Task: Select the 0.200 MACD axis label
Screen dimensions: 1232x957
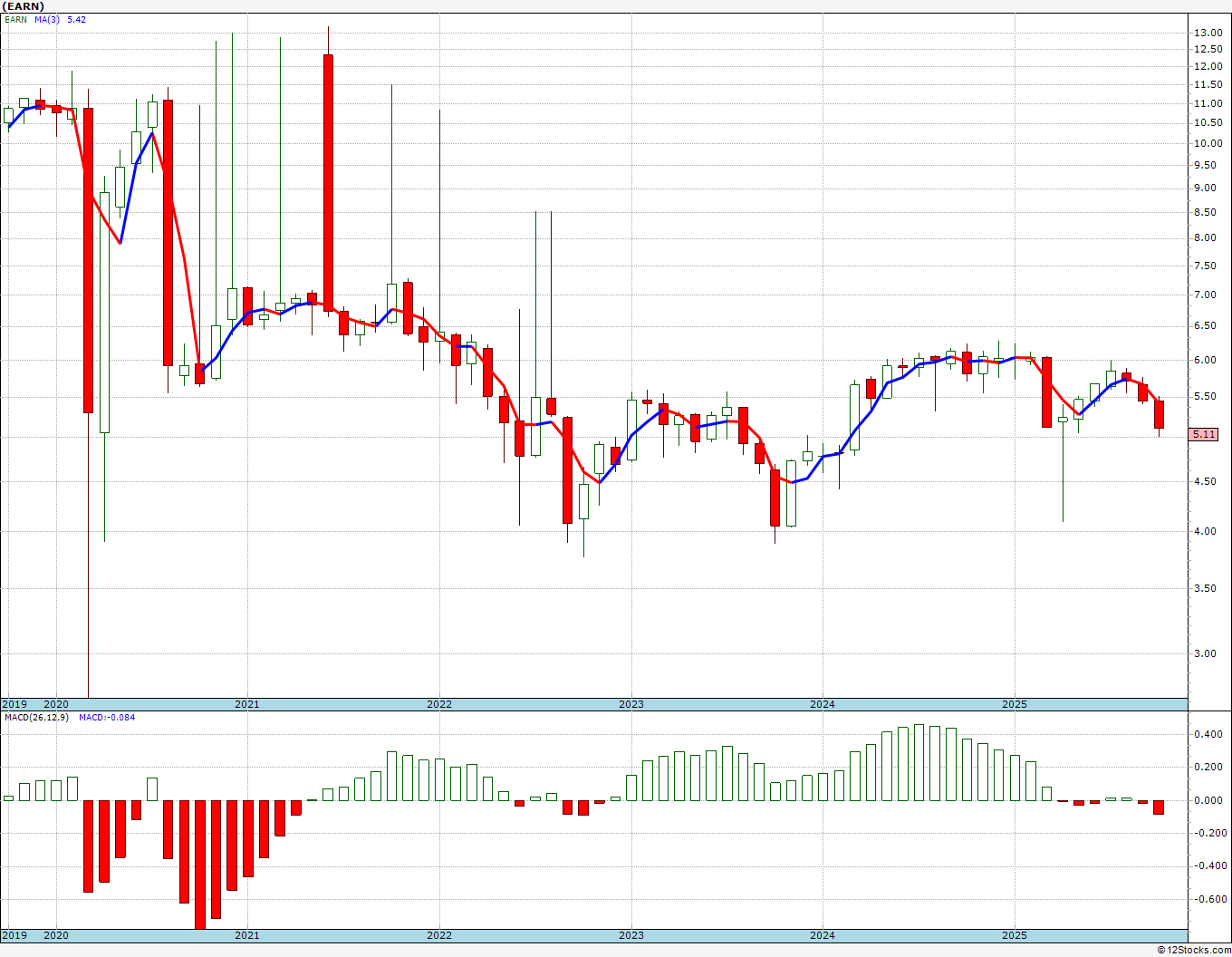Action: [1208, 767]
